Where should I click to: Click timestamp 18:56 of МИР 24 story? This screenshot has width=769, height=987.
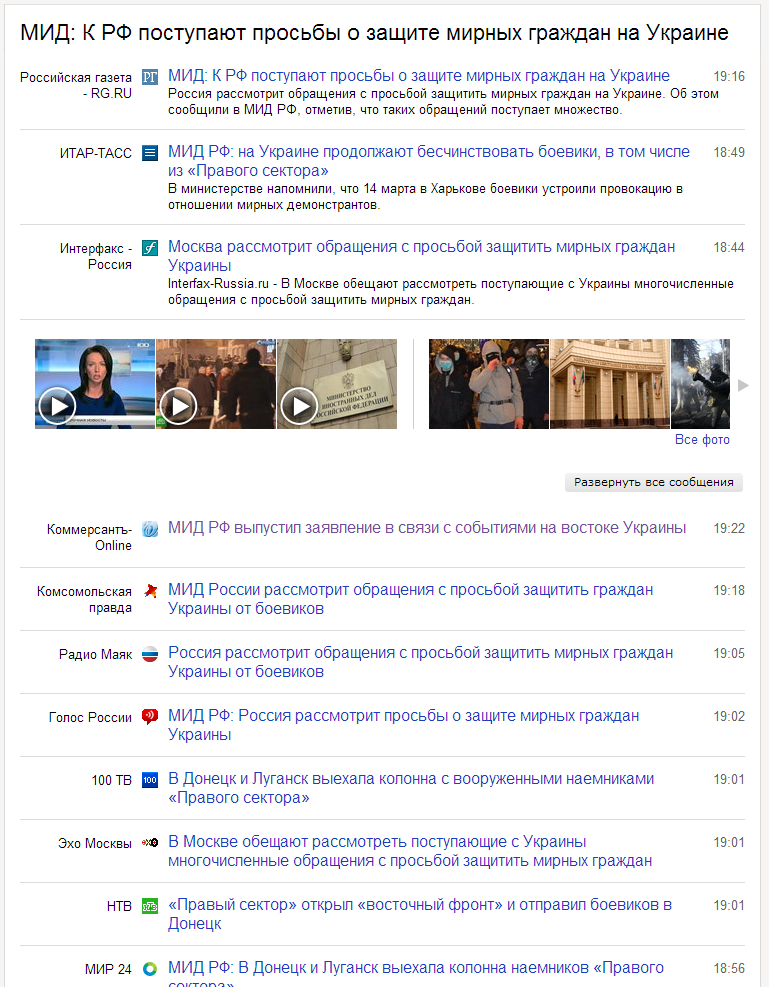pos(729,968)
